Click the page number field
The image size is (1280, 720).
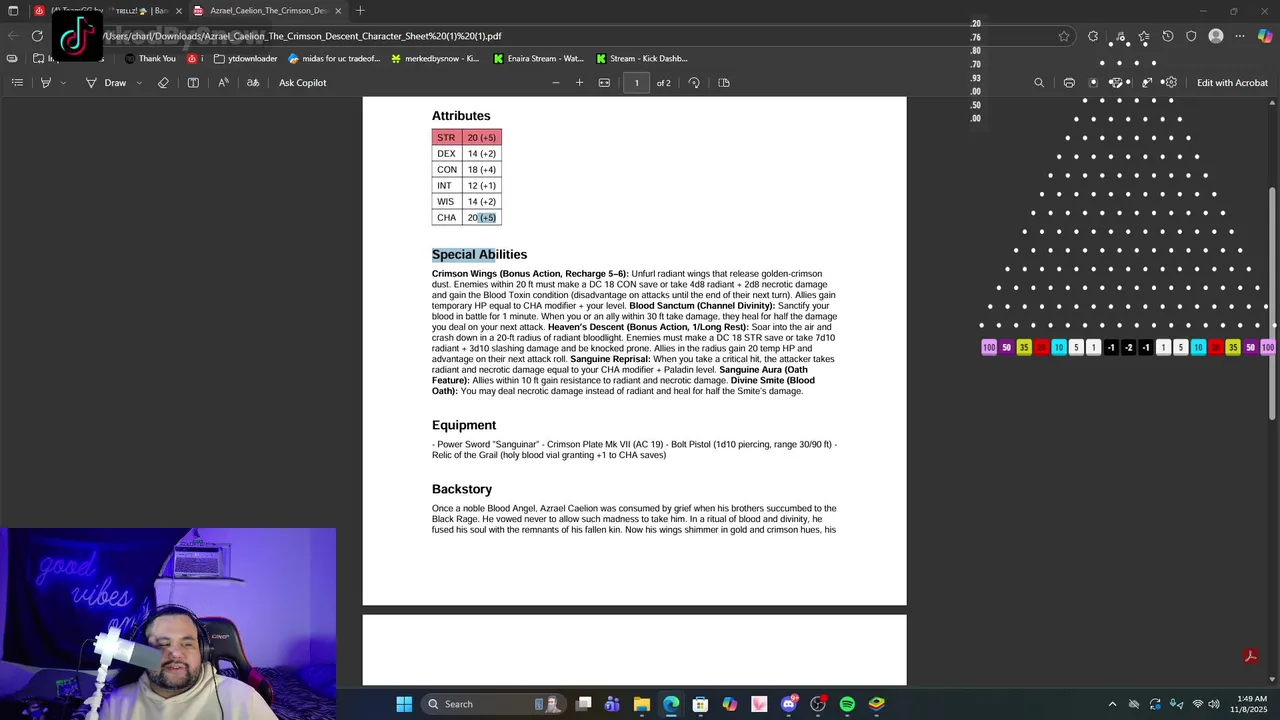click(636, 83)
